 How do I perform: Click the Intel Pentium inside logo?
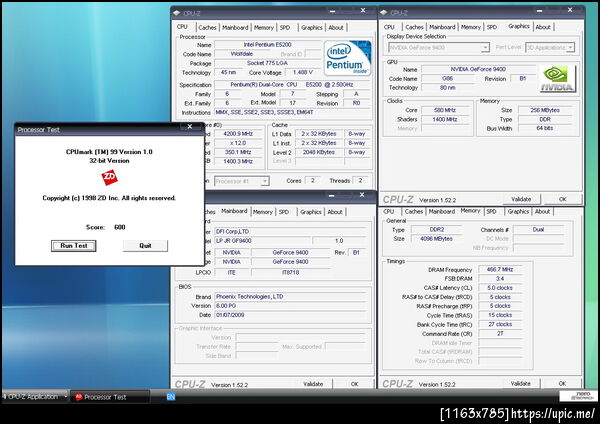coord(347,58)
